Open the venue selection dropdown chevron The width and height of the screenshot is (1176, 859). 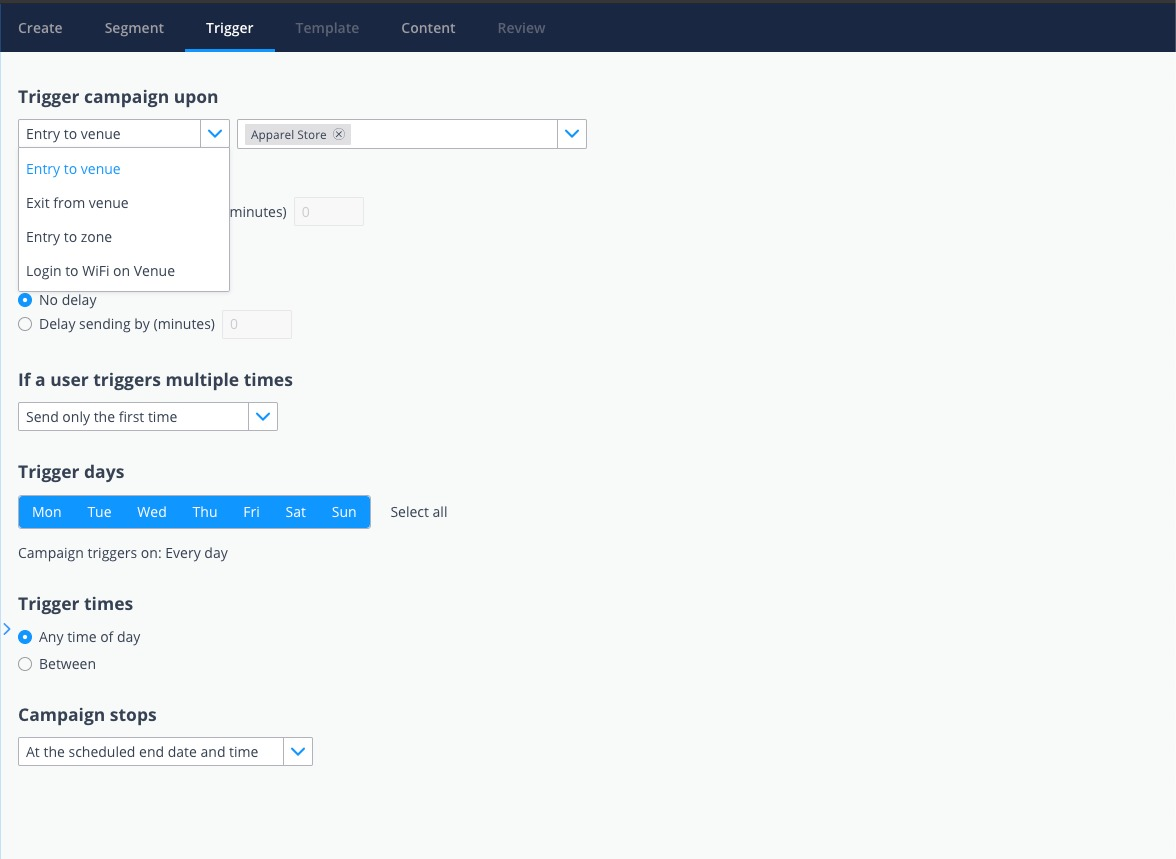[x=571, y=133]
